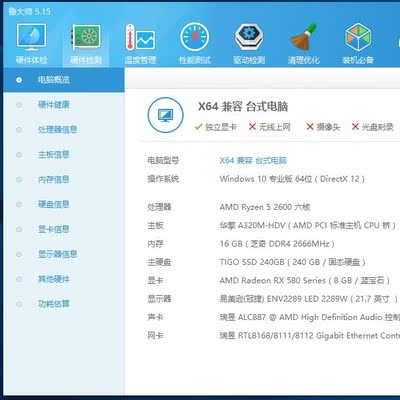Image resolution: width=400 pixels, height=400 pixels.
Task: Click the 网卡 row label
Action: pyautogui.click(x=155, y=336)
